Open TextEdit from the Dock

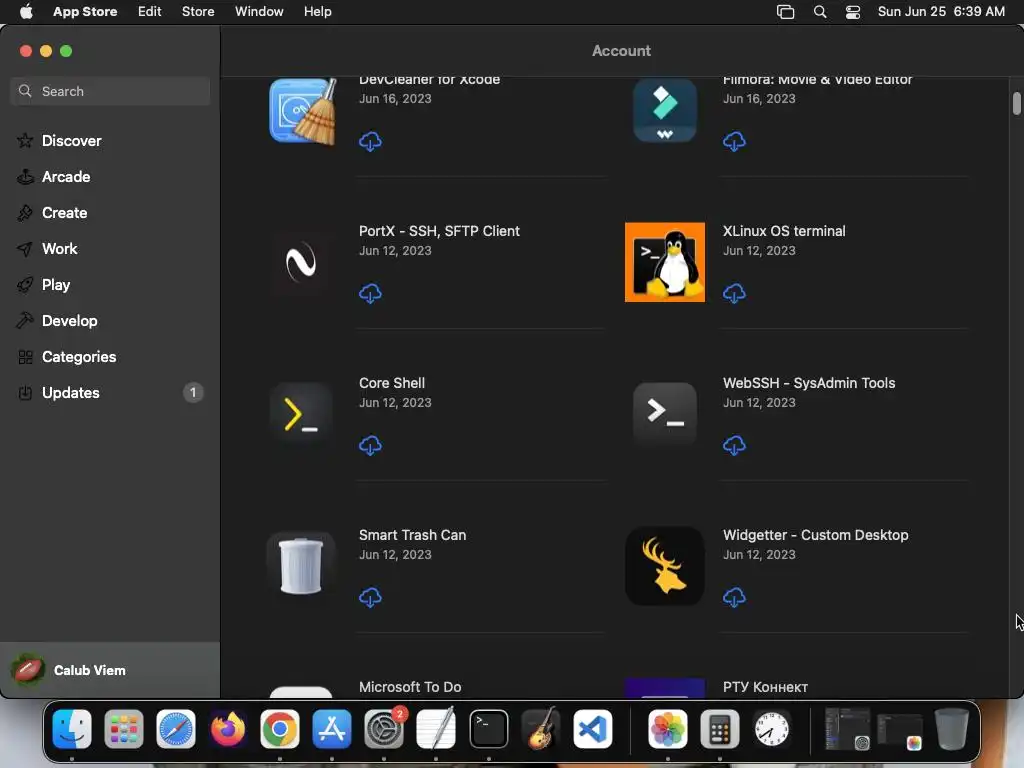(x=436, y=729)
